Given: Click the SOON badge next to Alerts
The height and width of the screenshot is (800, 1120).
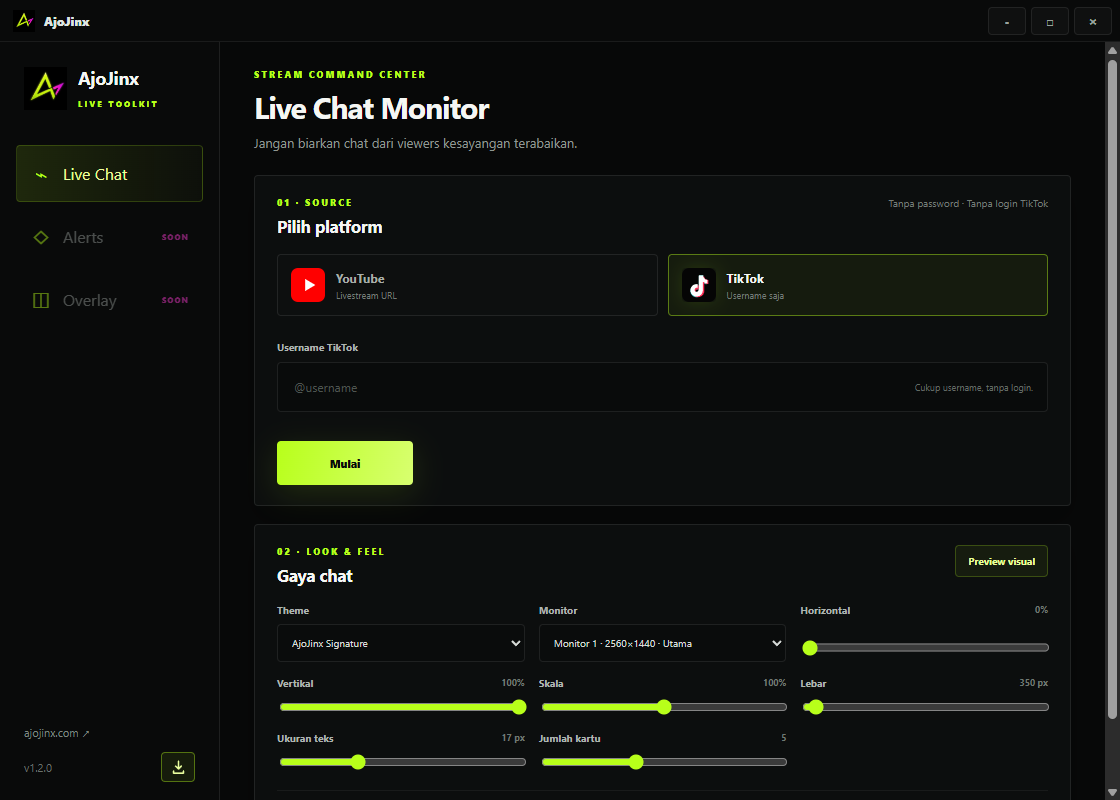Looking at the screenshot, I should [175, 237].
